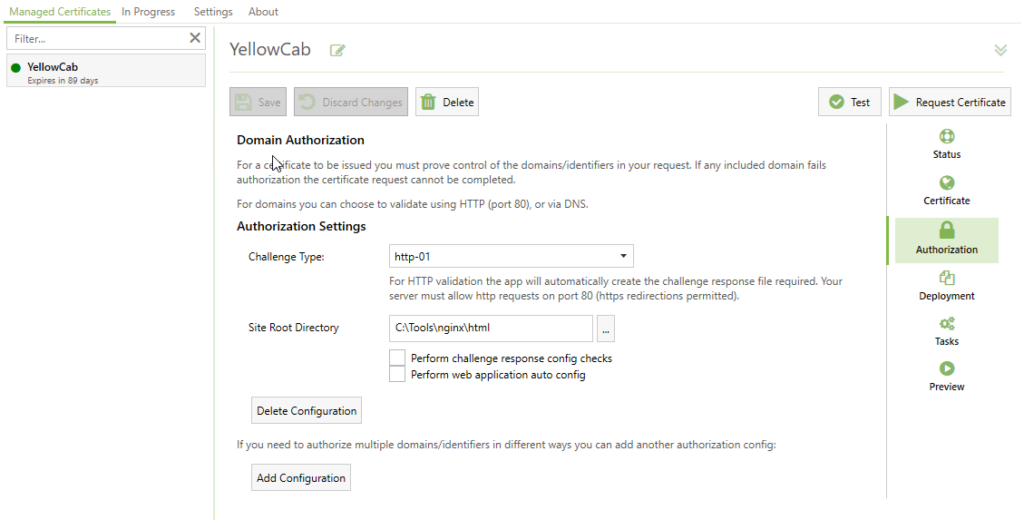Click the green Request Certificate play icon
The width and height of the screenshot is (1024, 520).
click(901, 102)
